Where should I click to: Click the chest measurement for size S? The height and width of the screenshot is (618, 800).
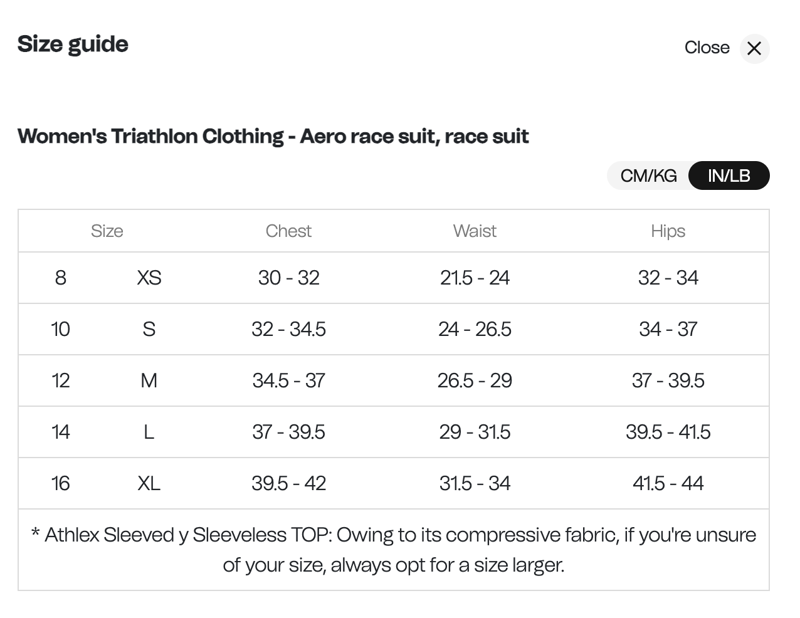[288, 329]
